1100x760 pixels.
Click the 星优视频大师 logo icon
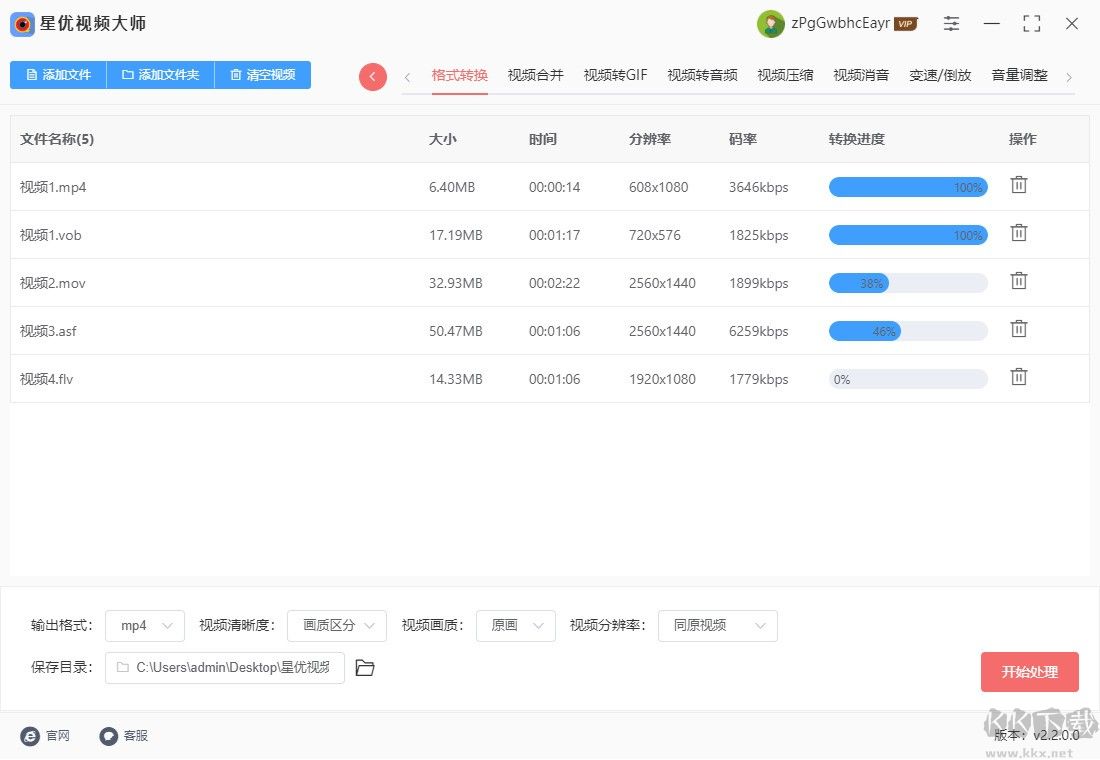(x=21, y=24)
